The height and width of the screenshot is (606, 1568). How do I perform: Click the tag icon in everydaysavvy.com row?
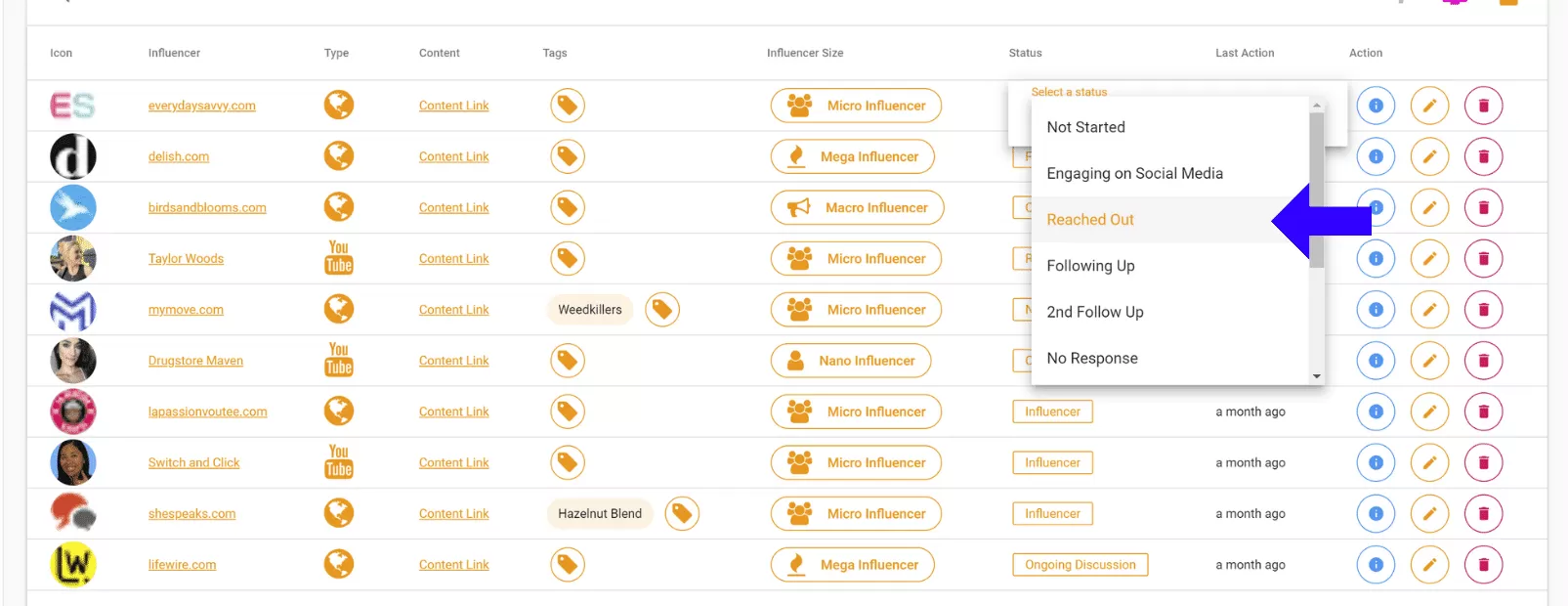[568, 106]
